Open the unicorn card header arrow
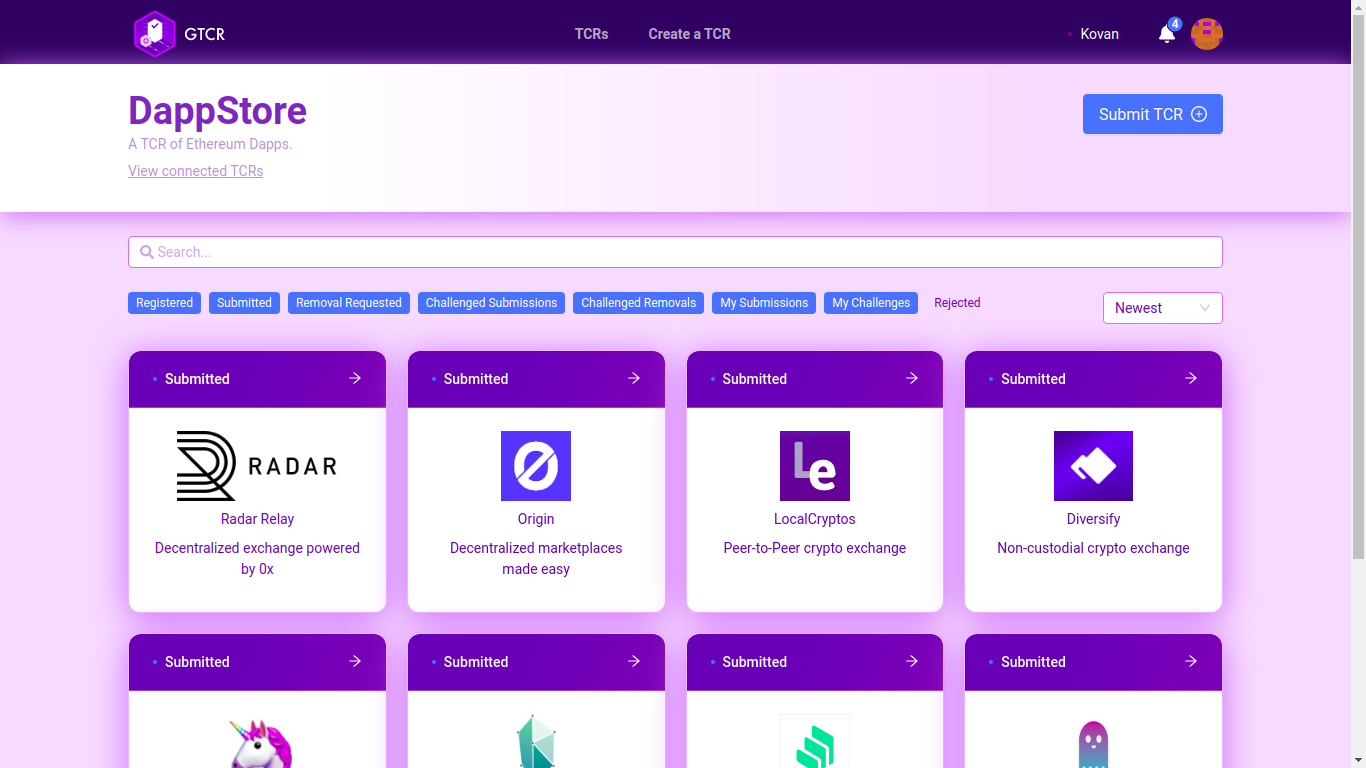 pyautogui.click(x=355, y=661)
